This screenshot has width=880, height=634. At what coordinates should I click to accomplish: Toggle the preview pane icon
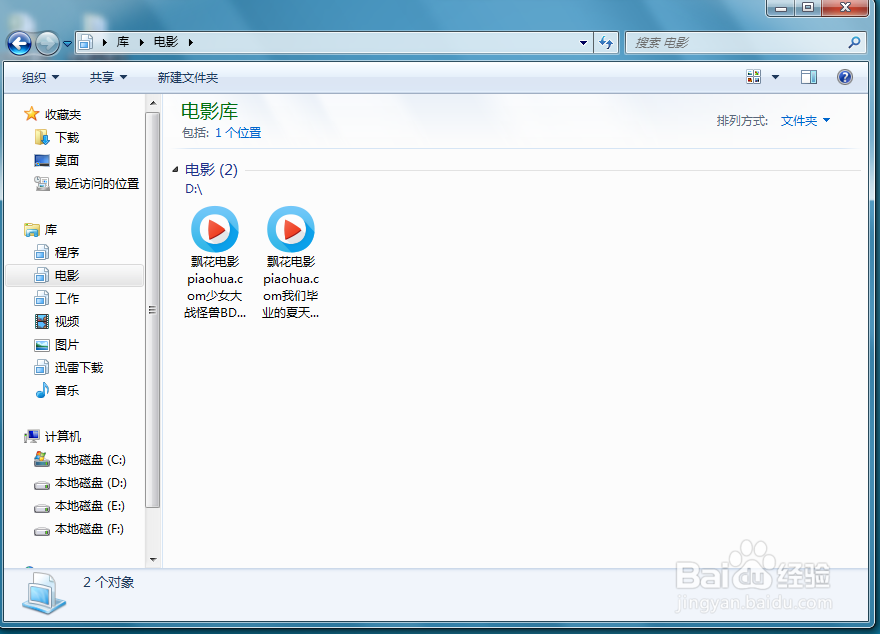point(809,76)
